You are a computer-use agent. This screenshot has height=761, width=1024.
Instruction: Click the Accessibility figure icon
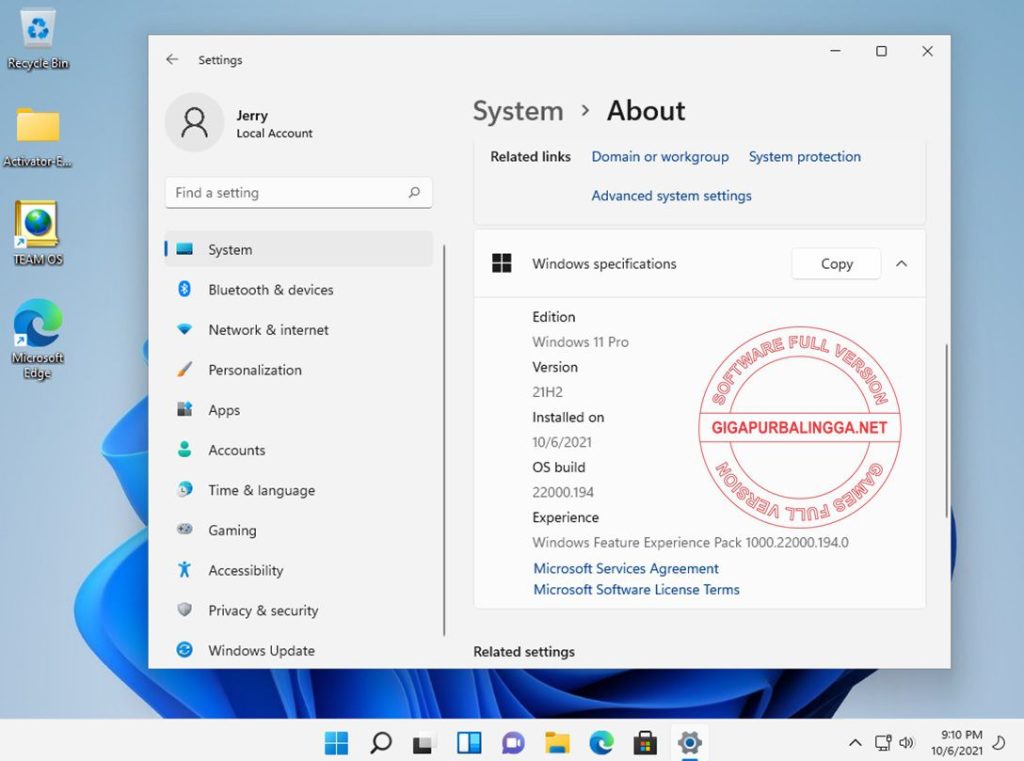coord(185,570)
